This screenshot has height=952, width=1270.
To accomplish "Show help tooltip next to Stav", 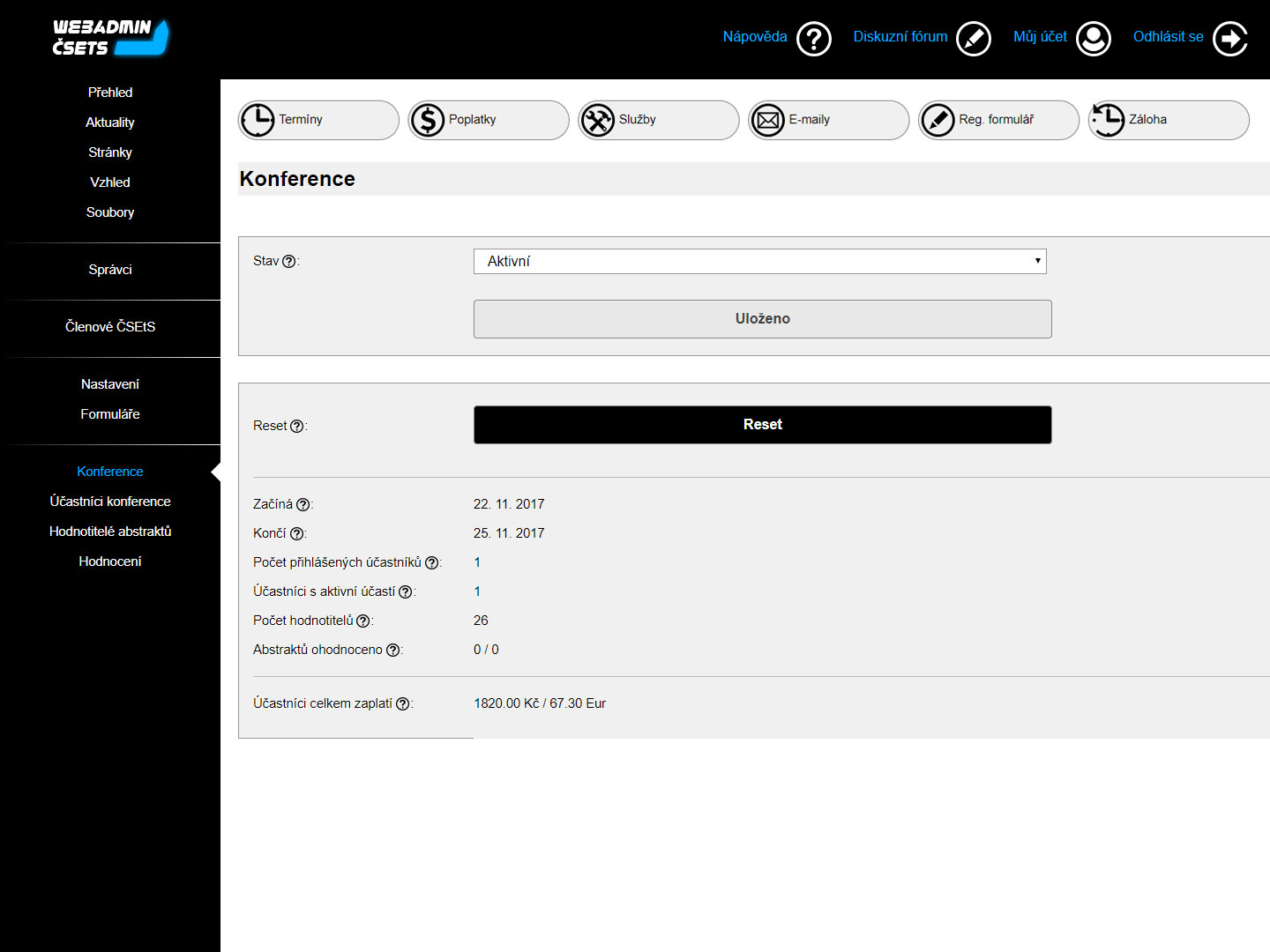I will (288, 262).
